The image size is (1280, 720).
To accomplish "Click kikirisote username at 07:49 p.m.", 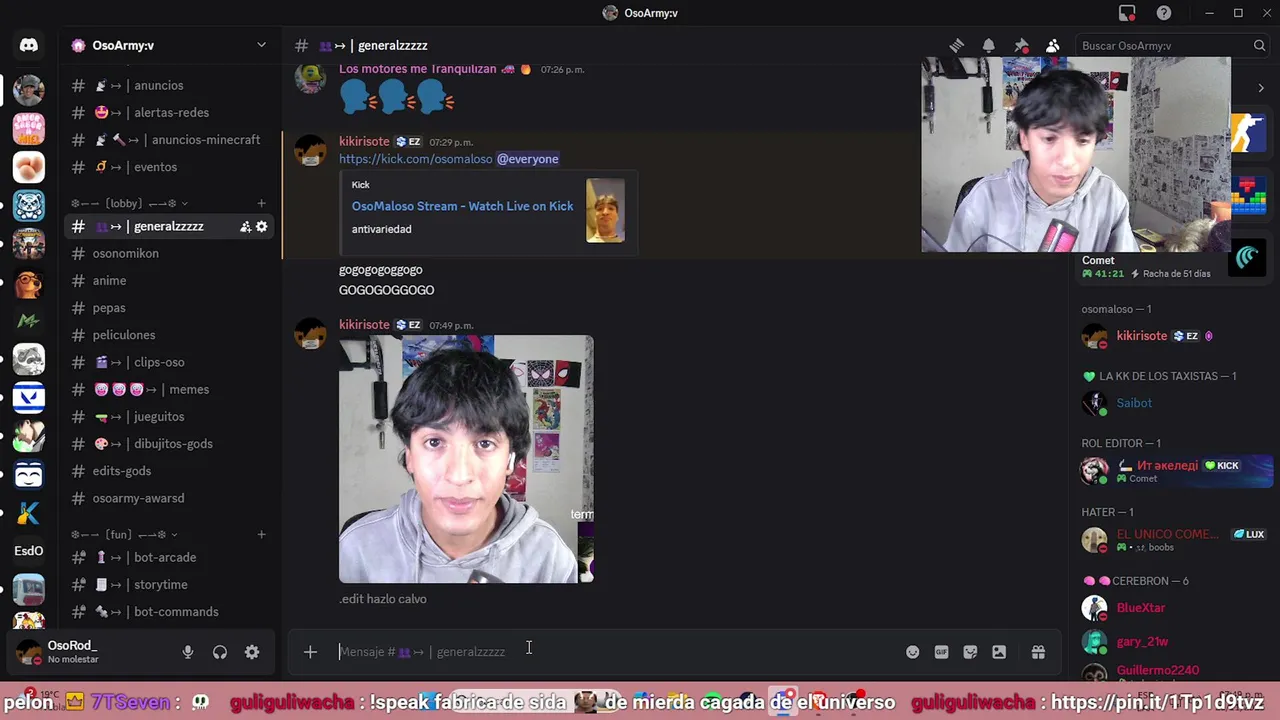I will [x=364, y=325].
